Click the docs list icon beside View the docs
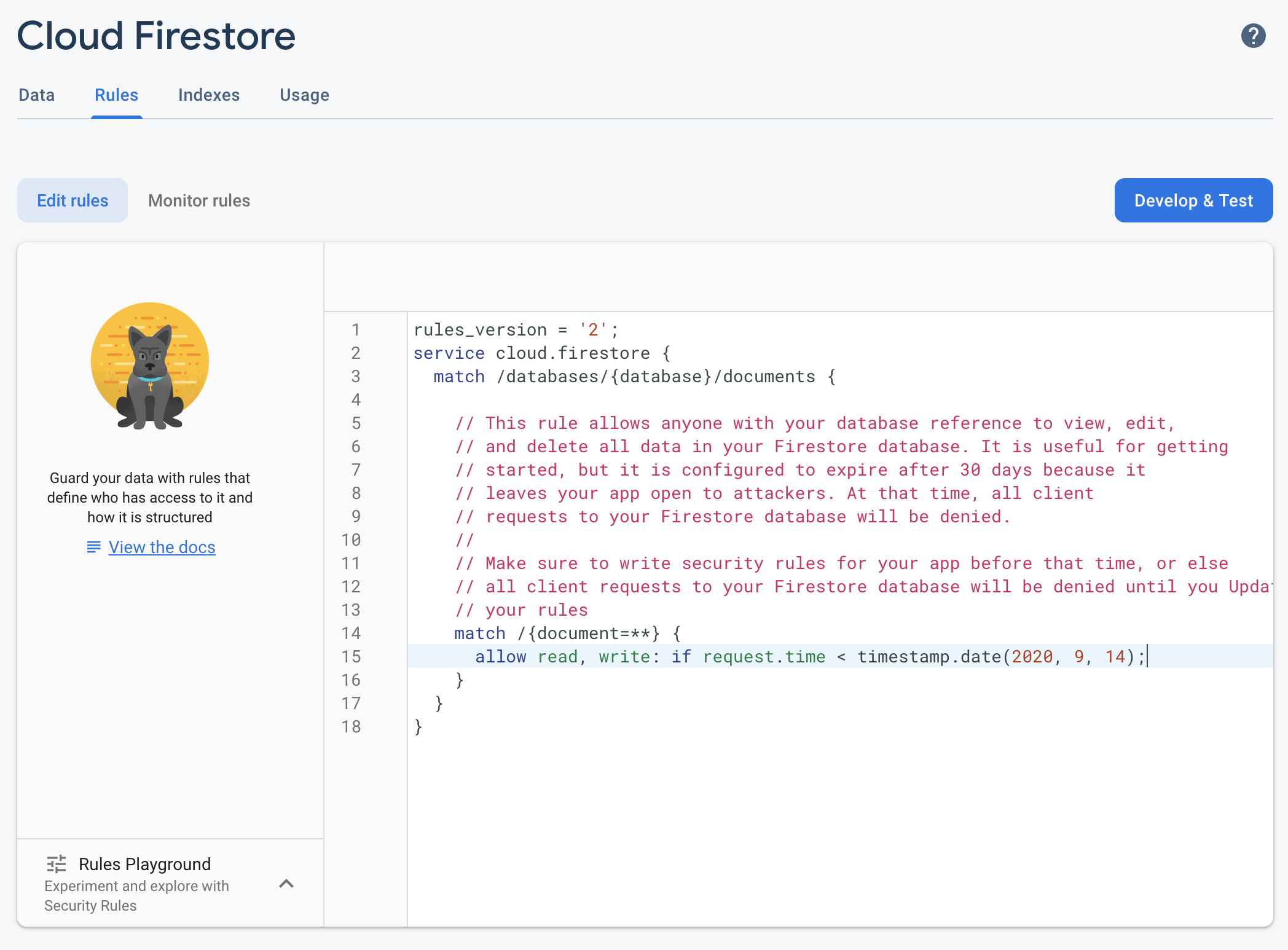Viewport: 1288px width, 950px height. (93, 547)
